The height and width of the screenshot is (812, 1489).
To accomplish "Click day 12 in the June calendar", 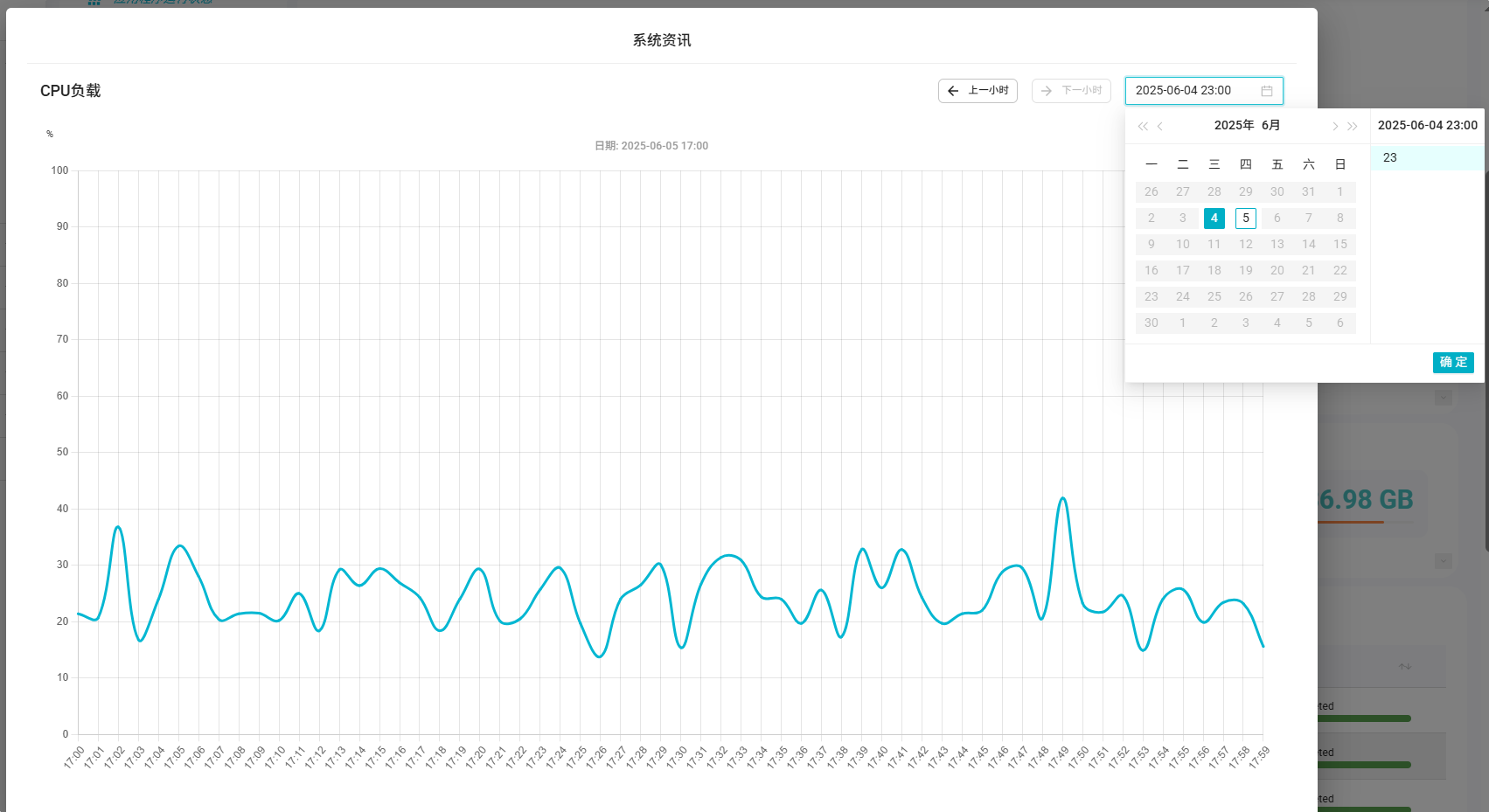I will [x=1246, y=245].
